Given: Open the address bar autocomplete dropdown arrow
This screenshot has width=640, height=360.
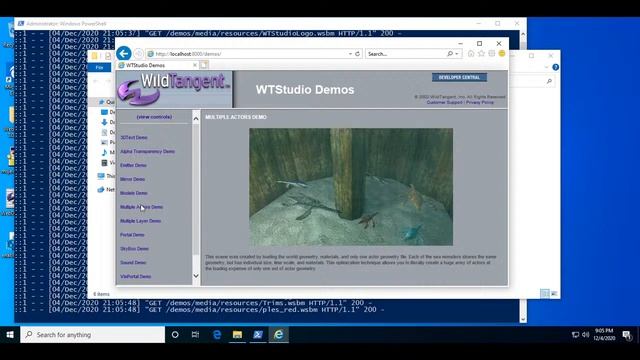Looking at the screenshot, I should [x=350, y=54].
